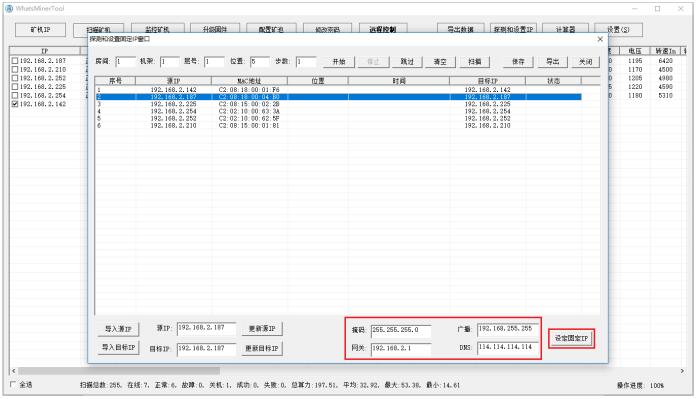697x399 pixels.
Task: Click the 导出 button in the dialog
Action: (x=552, y=62)
